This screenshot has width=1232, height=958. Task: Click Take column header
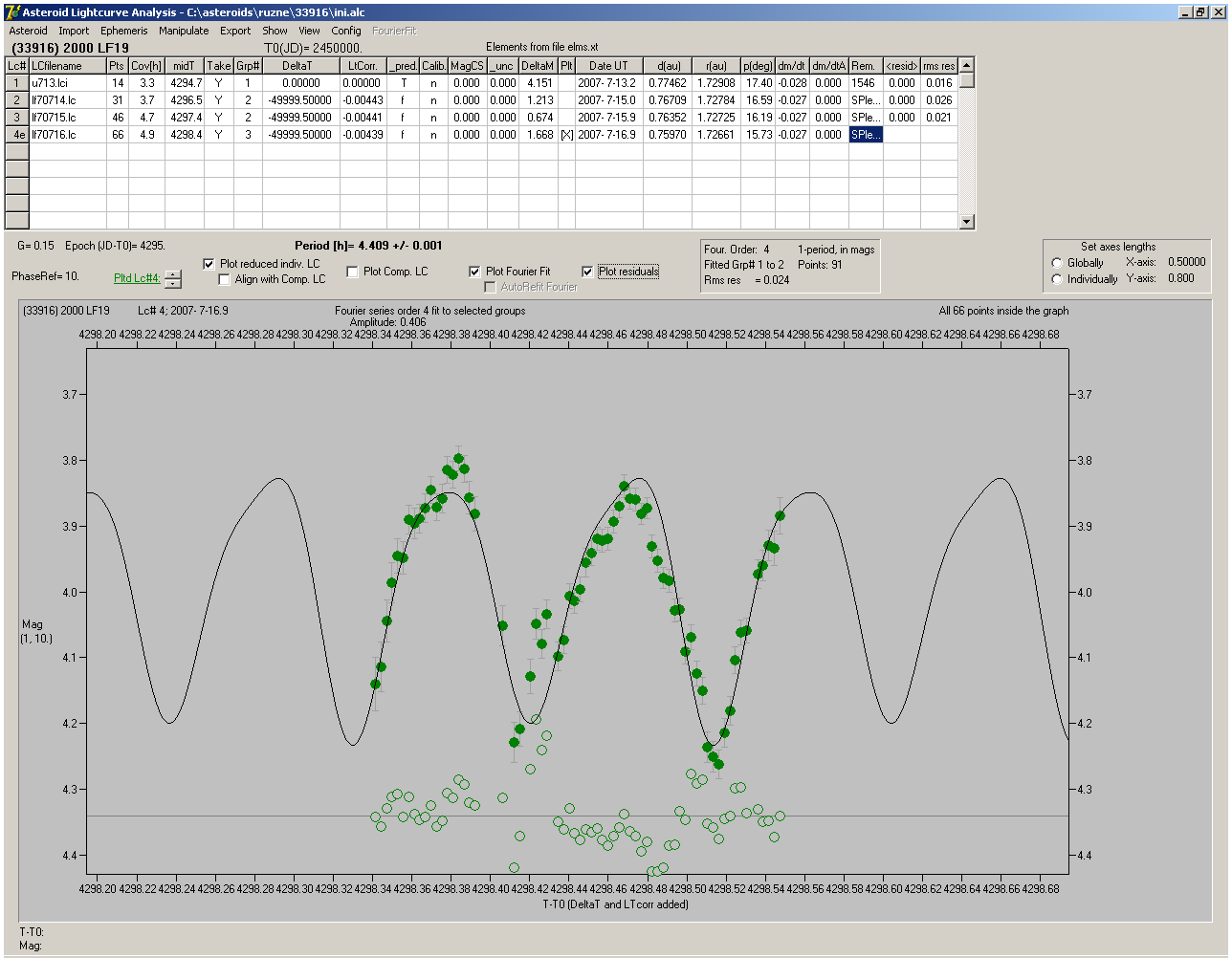pos(218,66)
